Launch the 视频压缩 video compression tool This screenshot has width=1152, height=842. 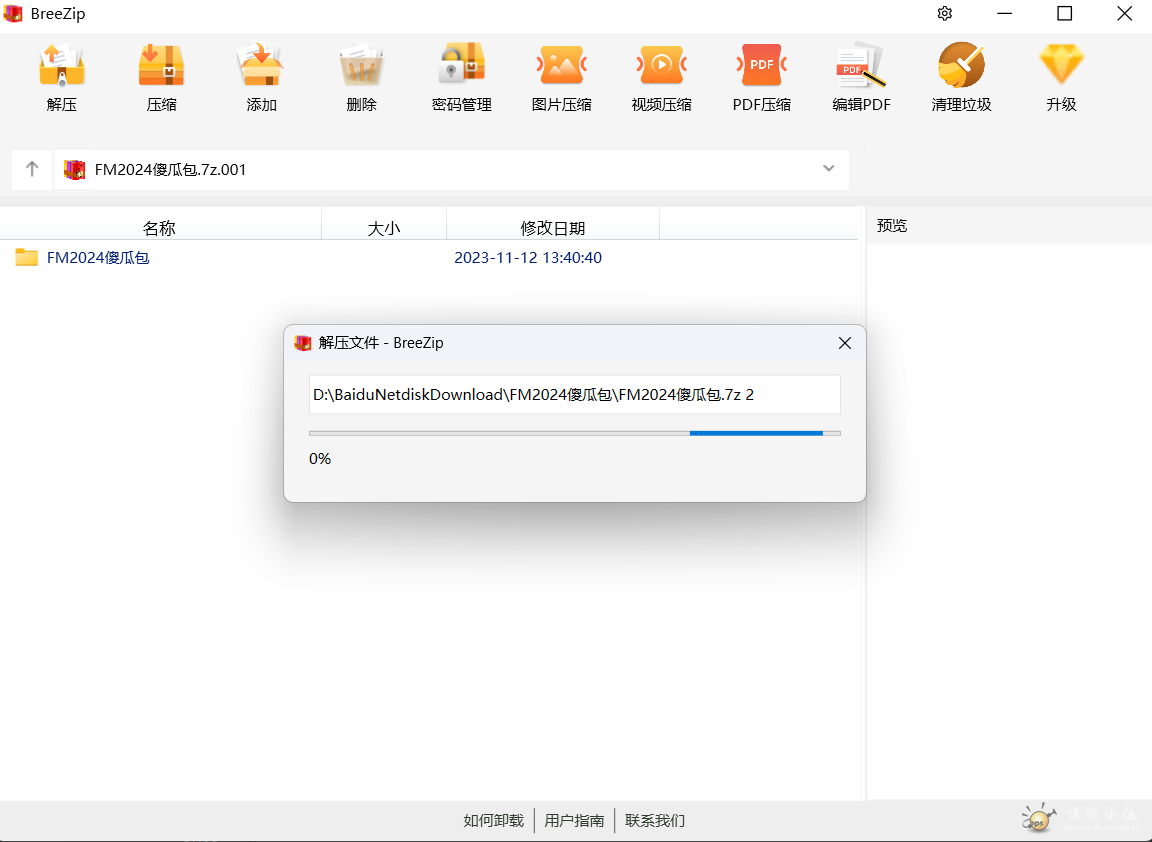pyautogui.click(x=661, y=66)
